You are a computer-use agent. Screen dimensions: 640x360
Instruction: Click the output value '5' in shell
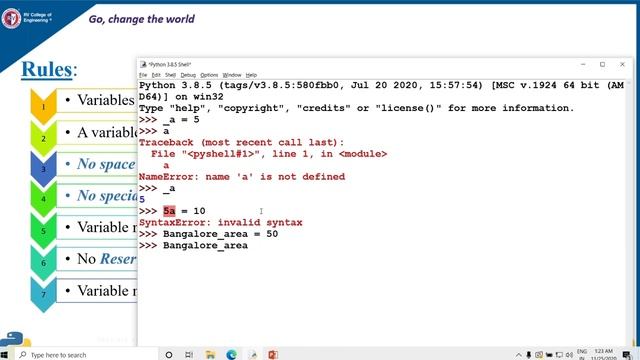[142, 200]
